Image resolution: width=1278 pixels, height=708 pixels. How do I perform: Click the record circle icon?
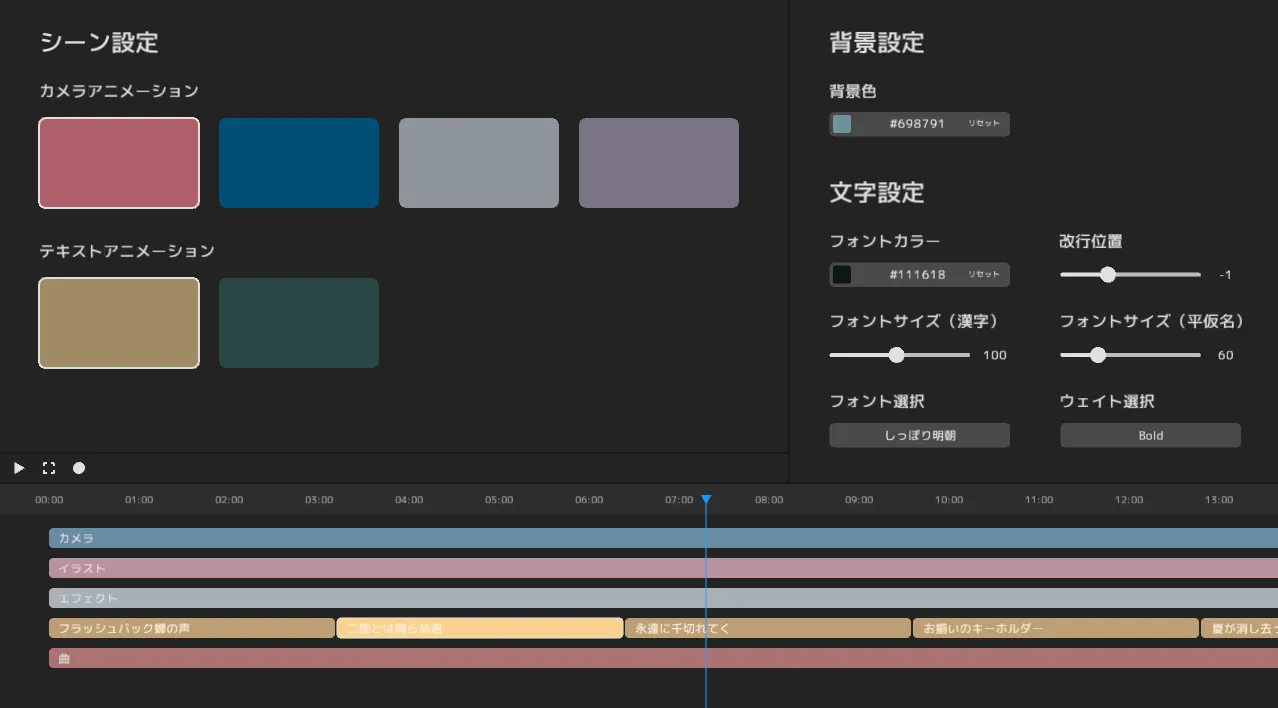point(79,468)
